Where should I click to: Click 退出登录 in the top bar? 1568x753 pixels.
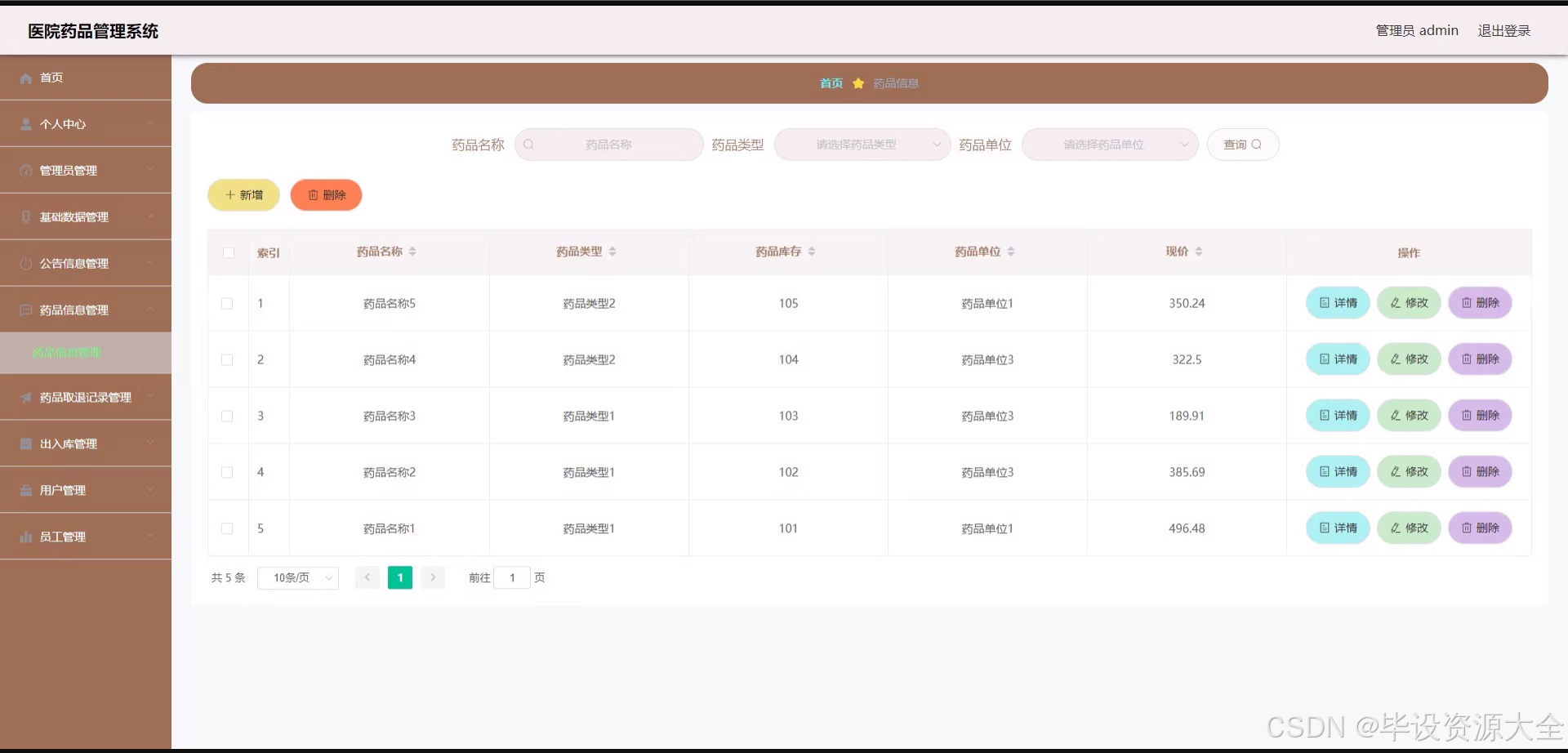tap(1503, 31)
